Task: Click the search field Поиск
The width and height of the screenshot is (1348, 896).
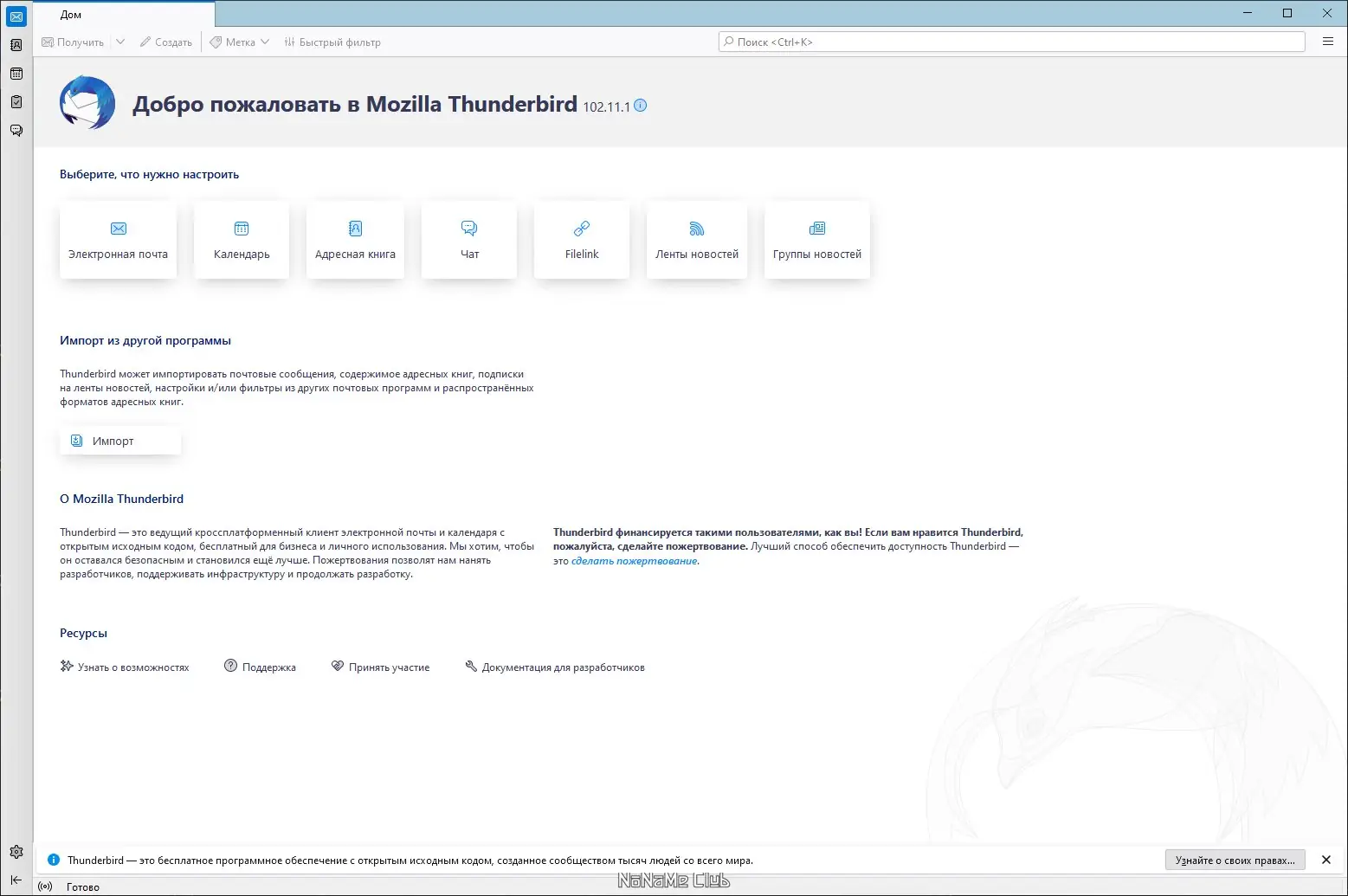Action: pyautogui.click(x=1011, y=42)
